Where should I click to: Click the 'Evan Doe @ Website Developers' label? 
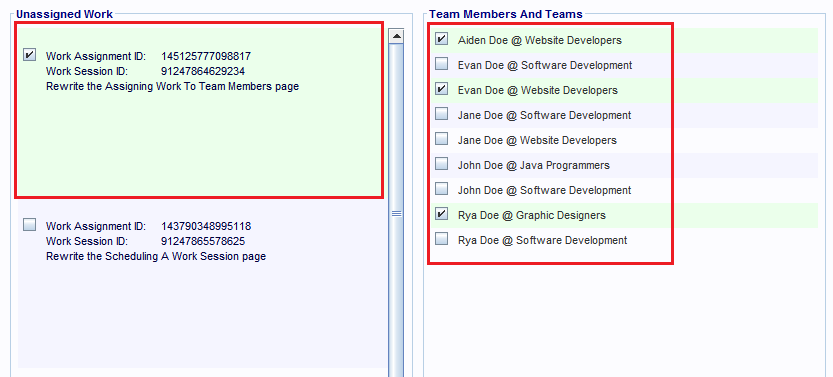point(538,90)
